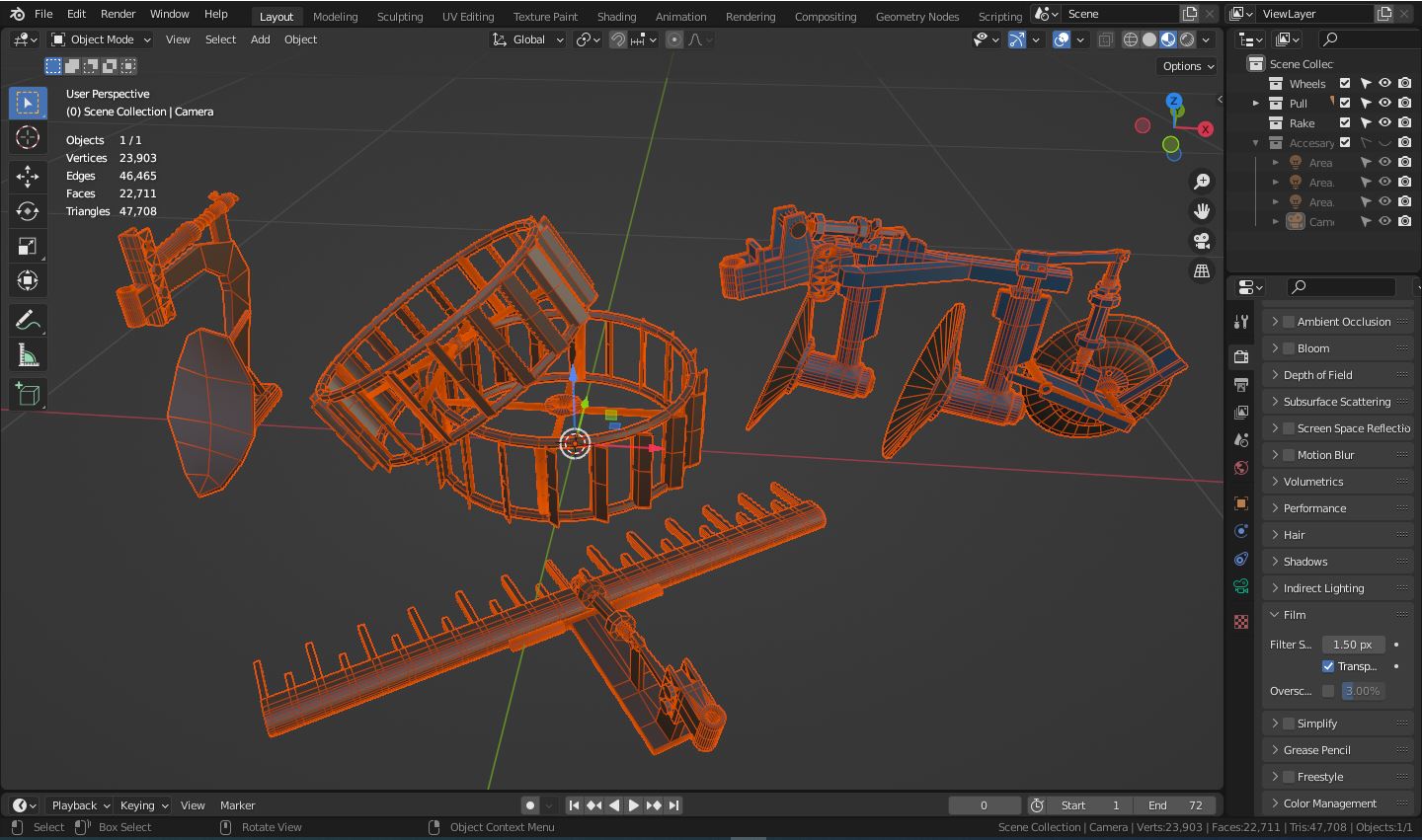Viewport: 1422px width, 840px height.
Task: Toggle X-ray mode button
Action: [1106, 39]
